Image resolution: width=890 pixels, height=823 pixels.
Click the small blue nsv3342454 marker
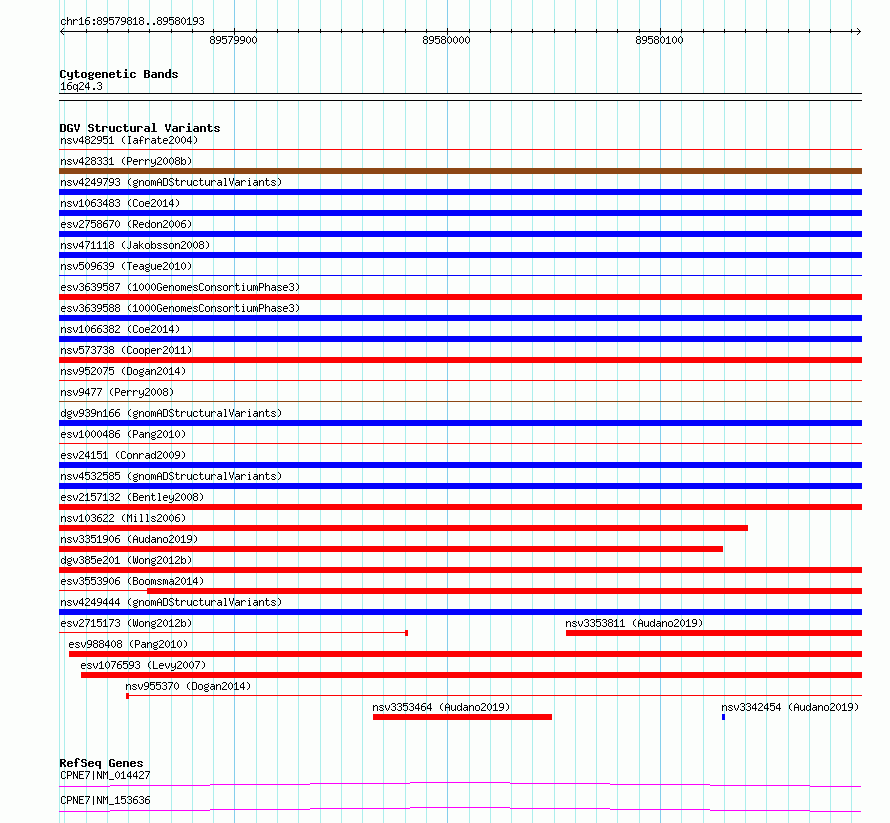pos(723,717)
